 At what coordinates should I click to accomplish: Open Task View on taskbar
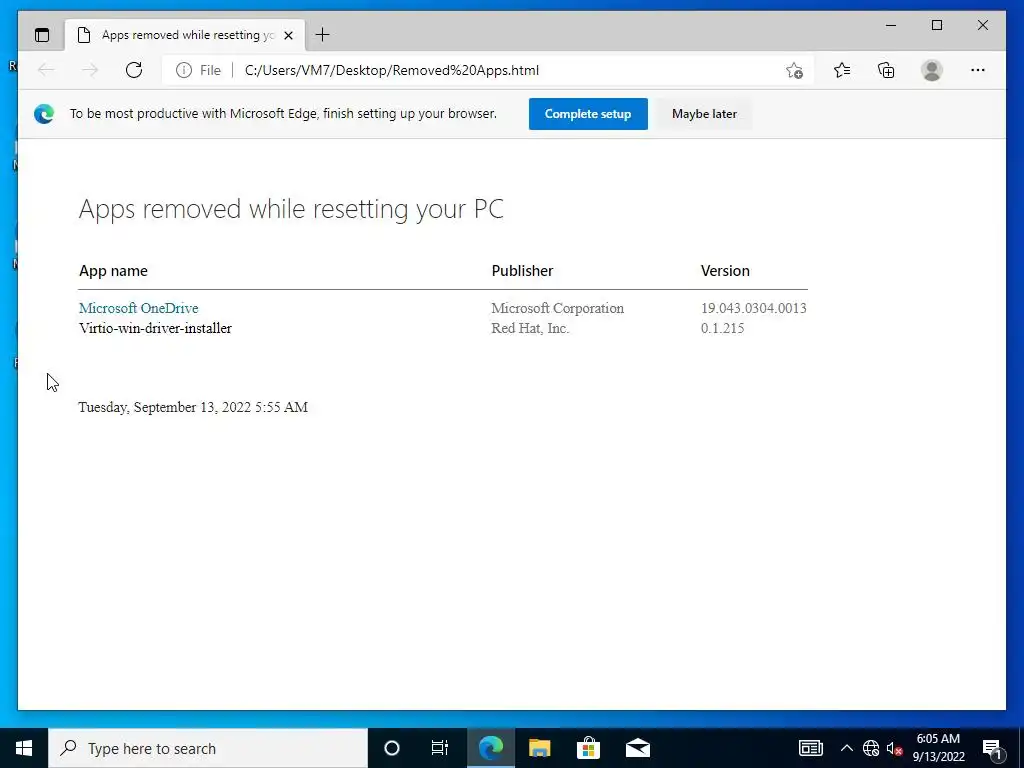pos(440,748)
